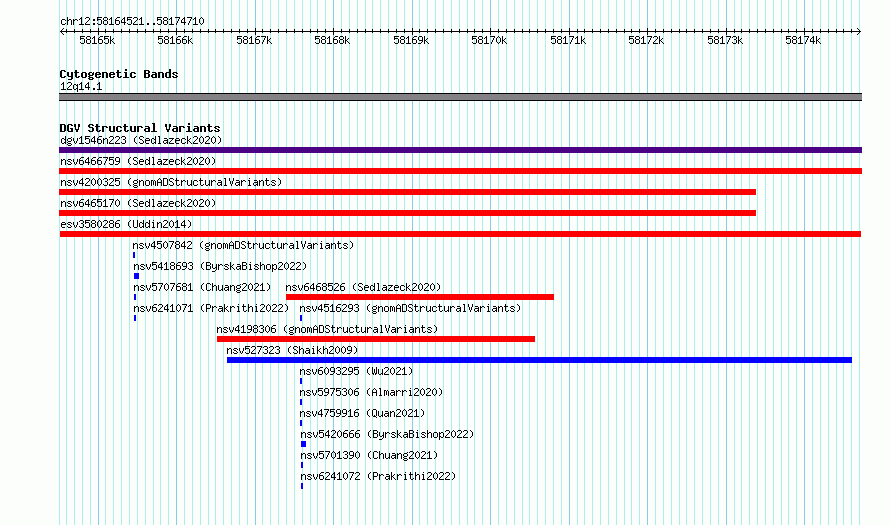The width and height of the screenshot is (890, 525).
Task: Click the 58172k ruler position
Action: (646, 40)
